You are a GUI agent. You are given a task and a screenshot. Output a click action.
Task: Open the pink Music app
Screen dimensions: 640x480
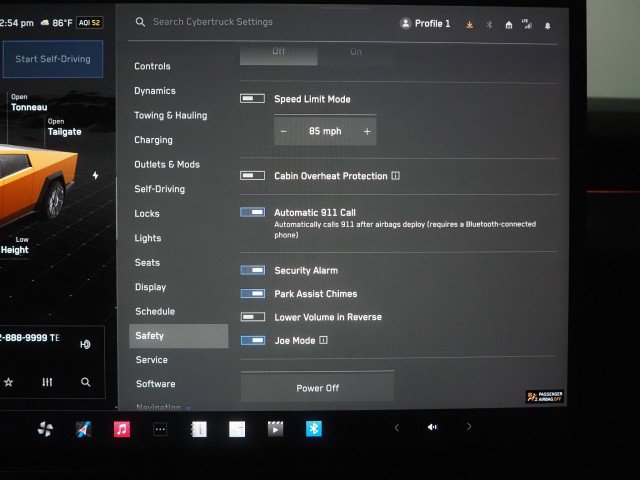click(x=122, y=429)
